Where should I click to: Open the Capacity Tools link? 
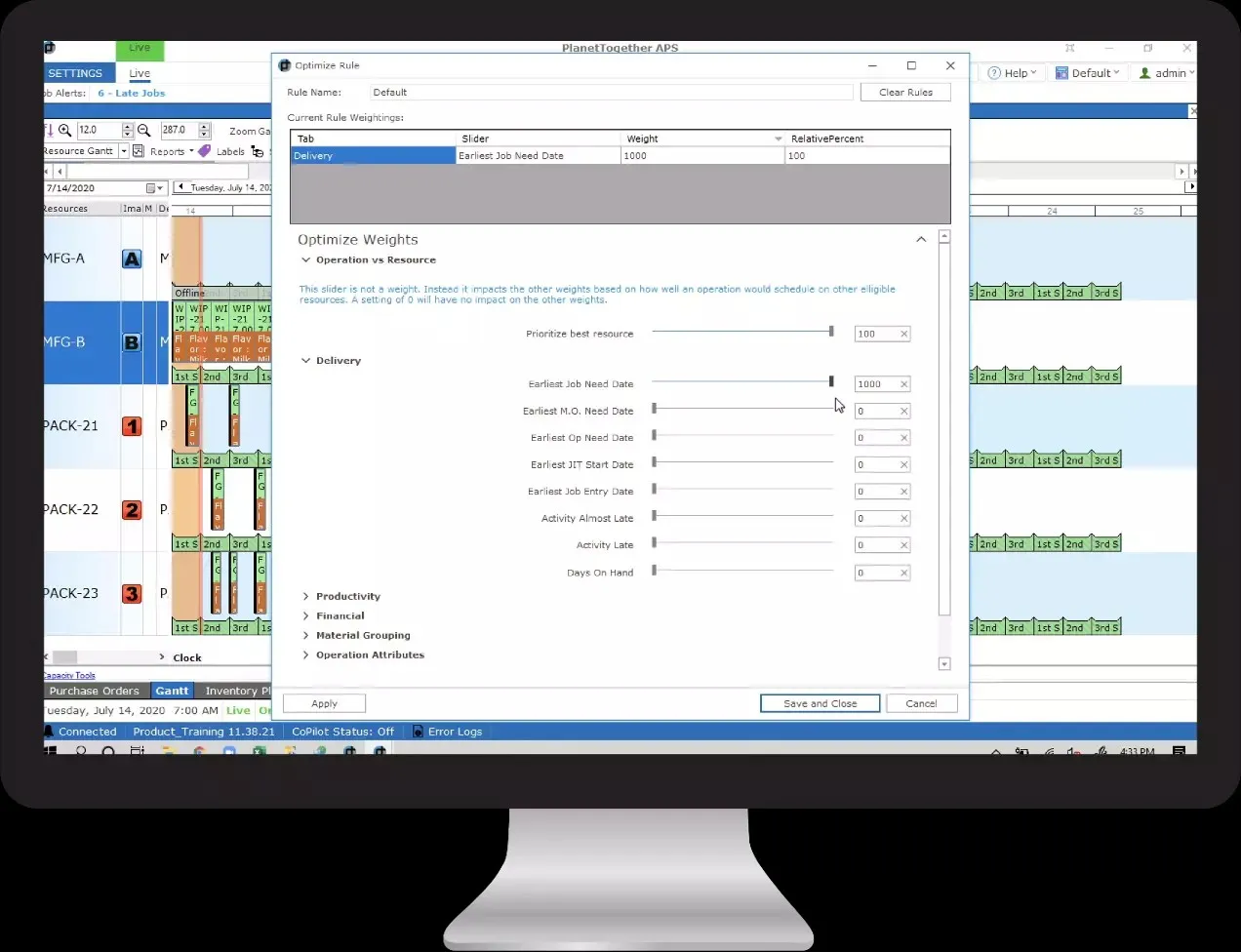point(69,675)
